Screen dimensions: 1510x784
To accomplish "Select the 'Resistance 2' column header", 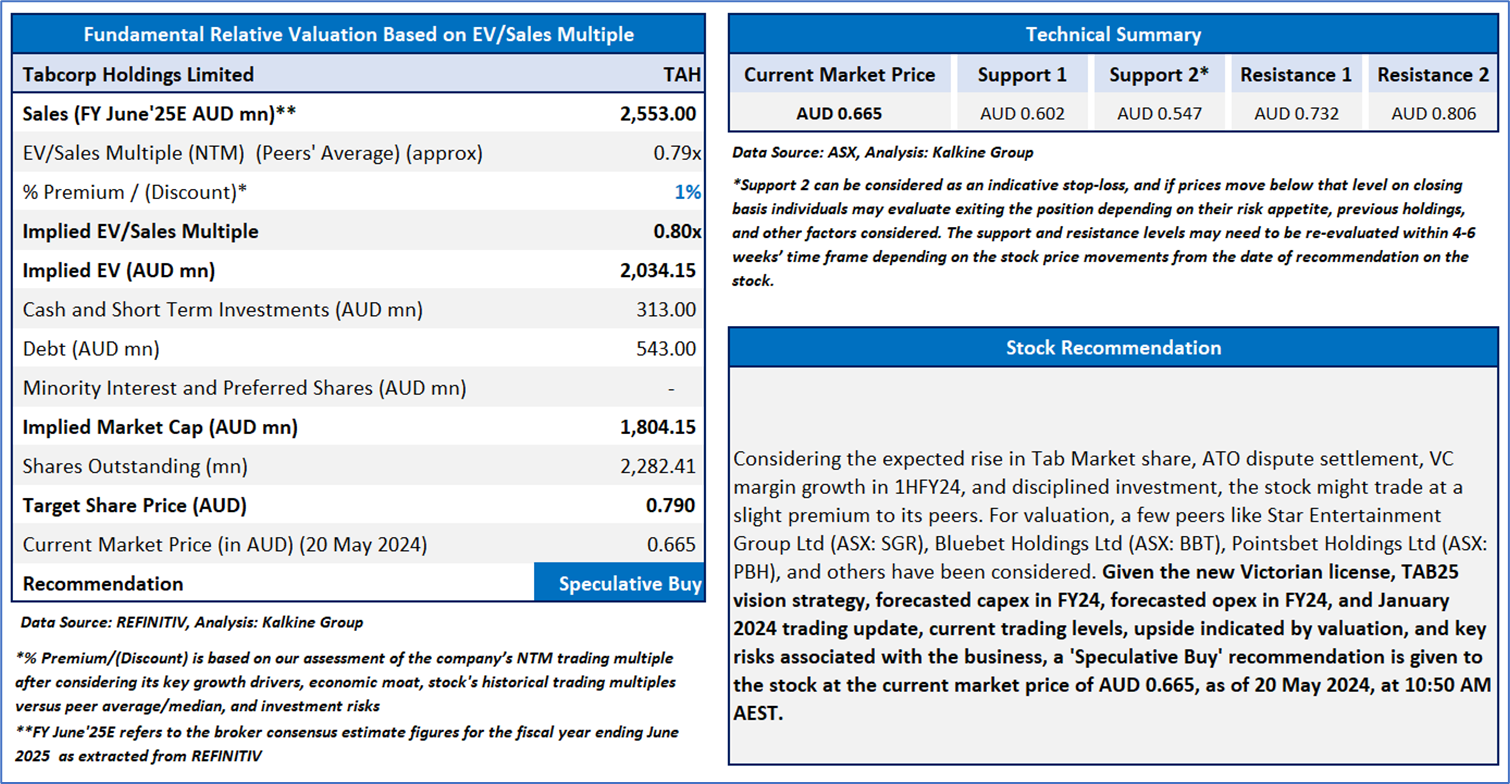I will [1433, 75].
